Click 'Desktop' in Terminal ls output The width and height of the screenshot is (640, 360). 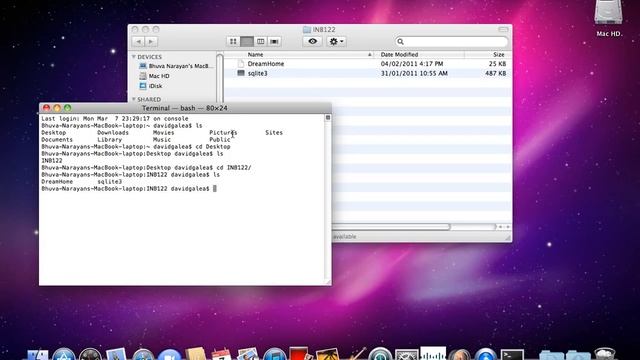click(53, 133)
